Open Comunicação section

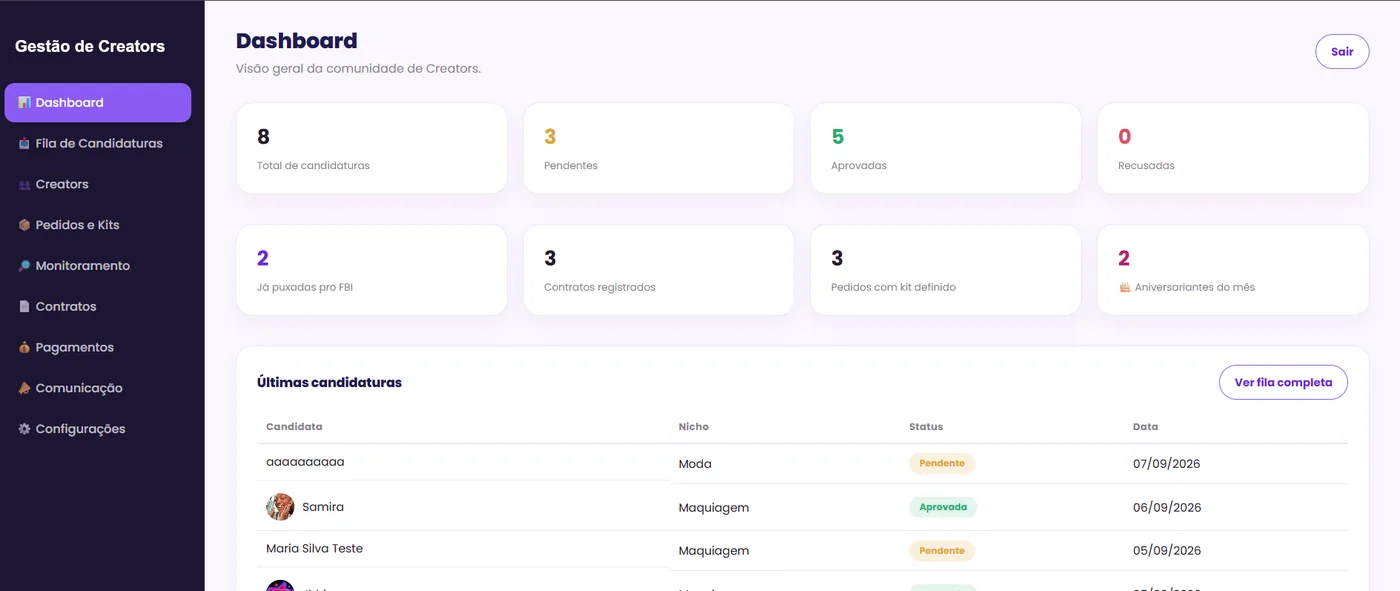98,388
